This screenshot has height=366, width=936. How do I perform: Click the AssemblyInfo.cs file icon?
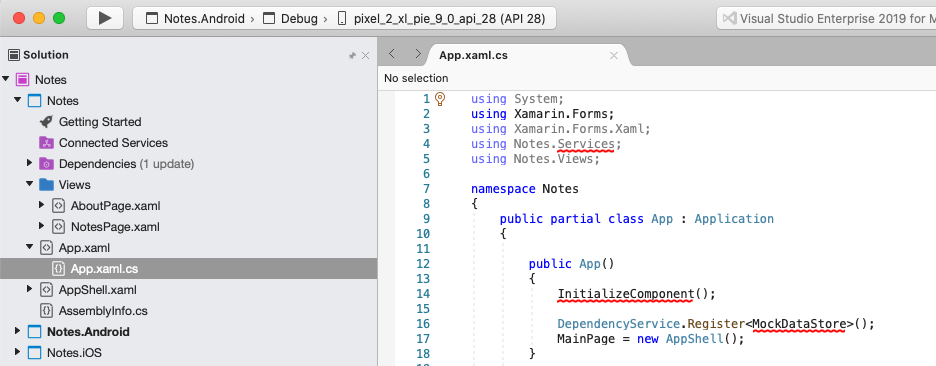click(x=46, y=311)
